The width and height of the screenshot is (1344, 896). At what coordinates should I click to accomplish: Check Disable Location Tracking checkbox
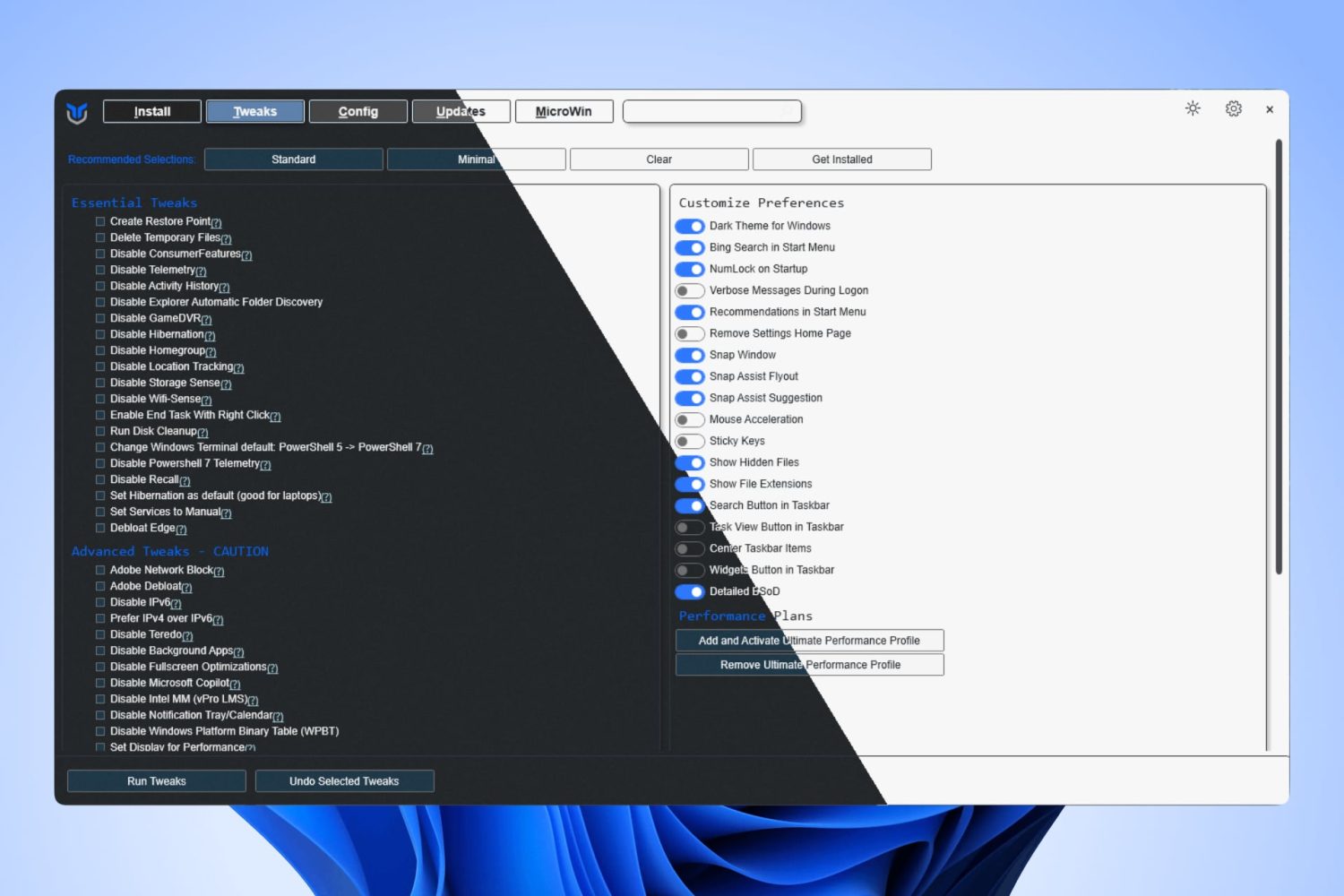coord(100,366)
